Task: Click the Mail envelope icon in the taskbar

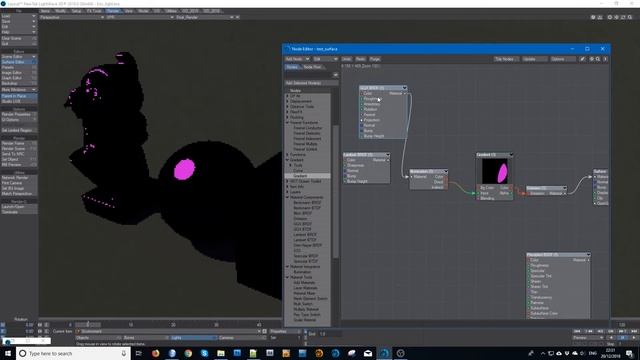Action: (368, 353)
